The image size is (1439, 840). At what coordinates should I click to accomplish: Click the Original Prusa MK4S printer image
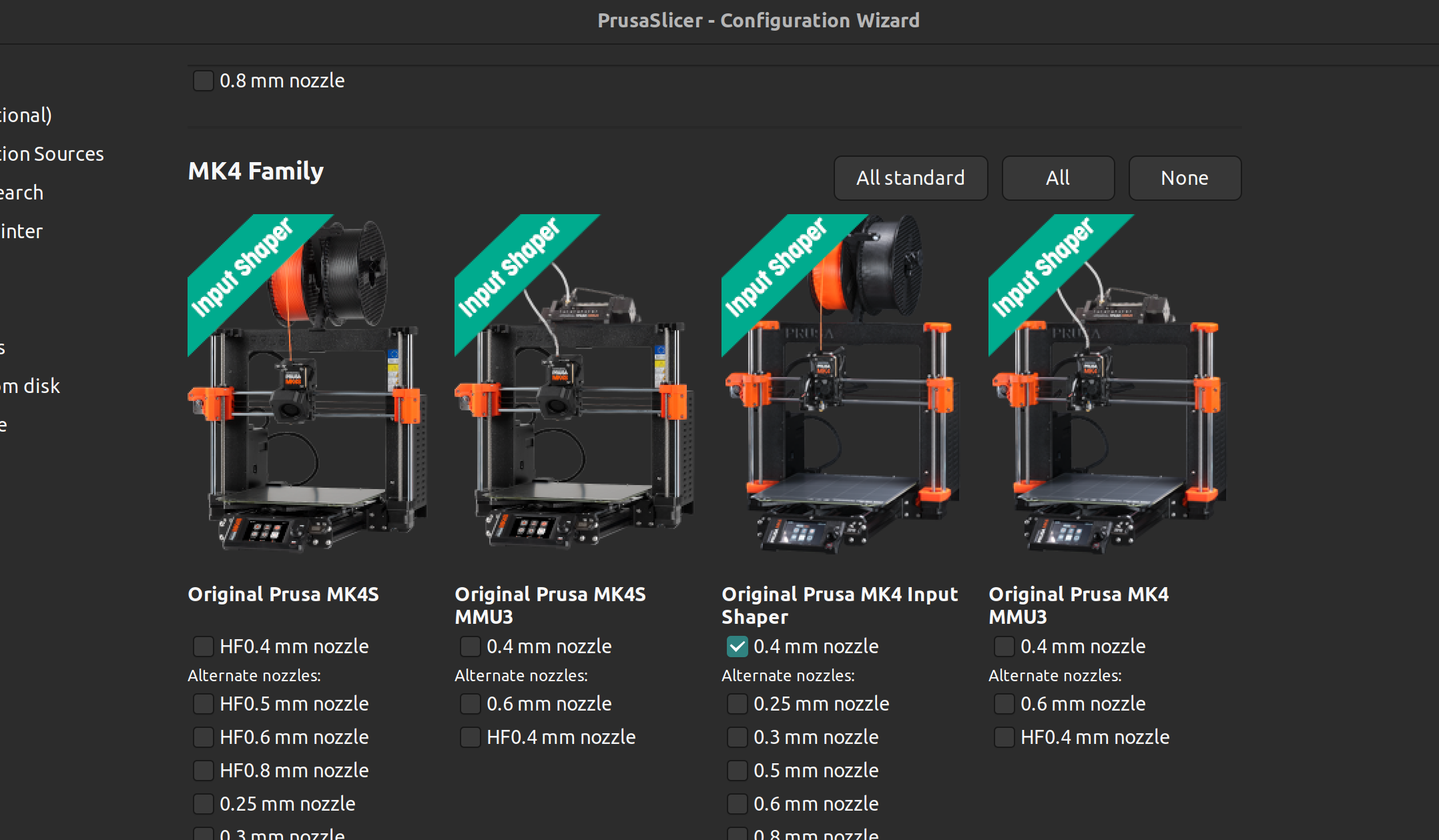tap(308, 384)
